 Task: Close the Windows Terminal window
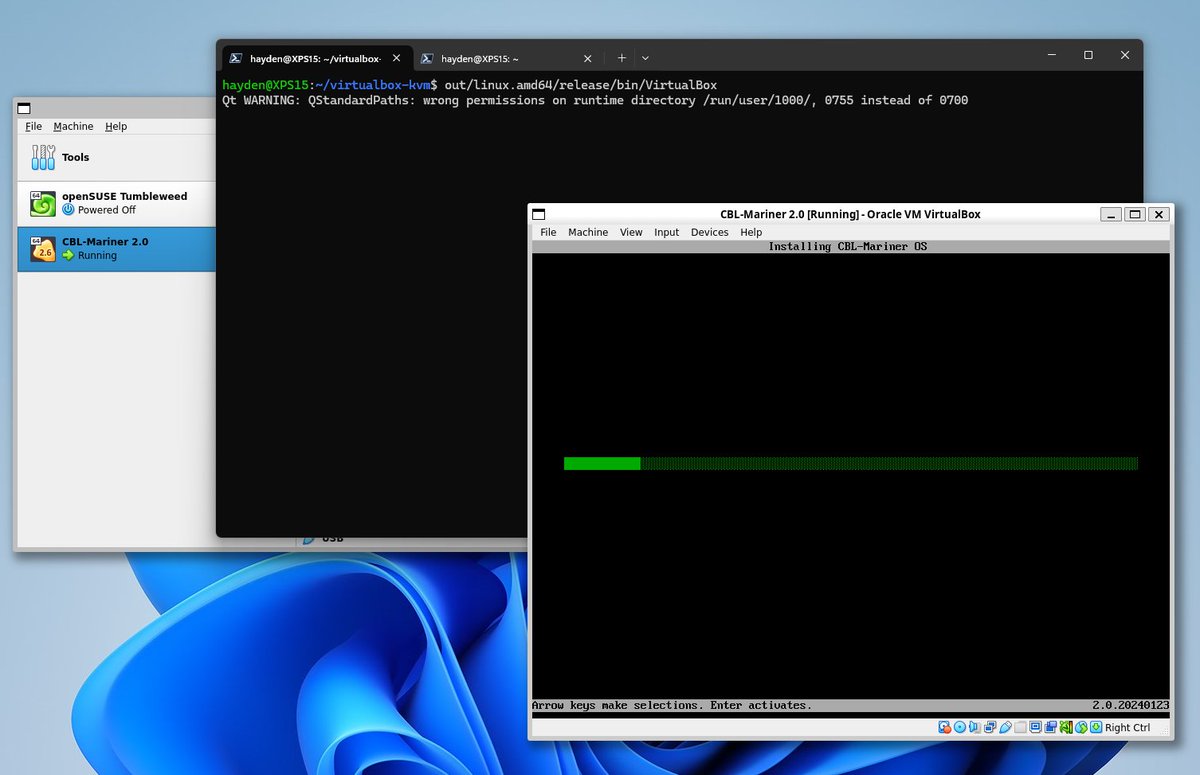1125,55
